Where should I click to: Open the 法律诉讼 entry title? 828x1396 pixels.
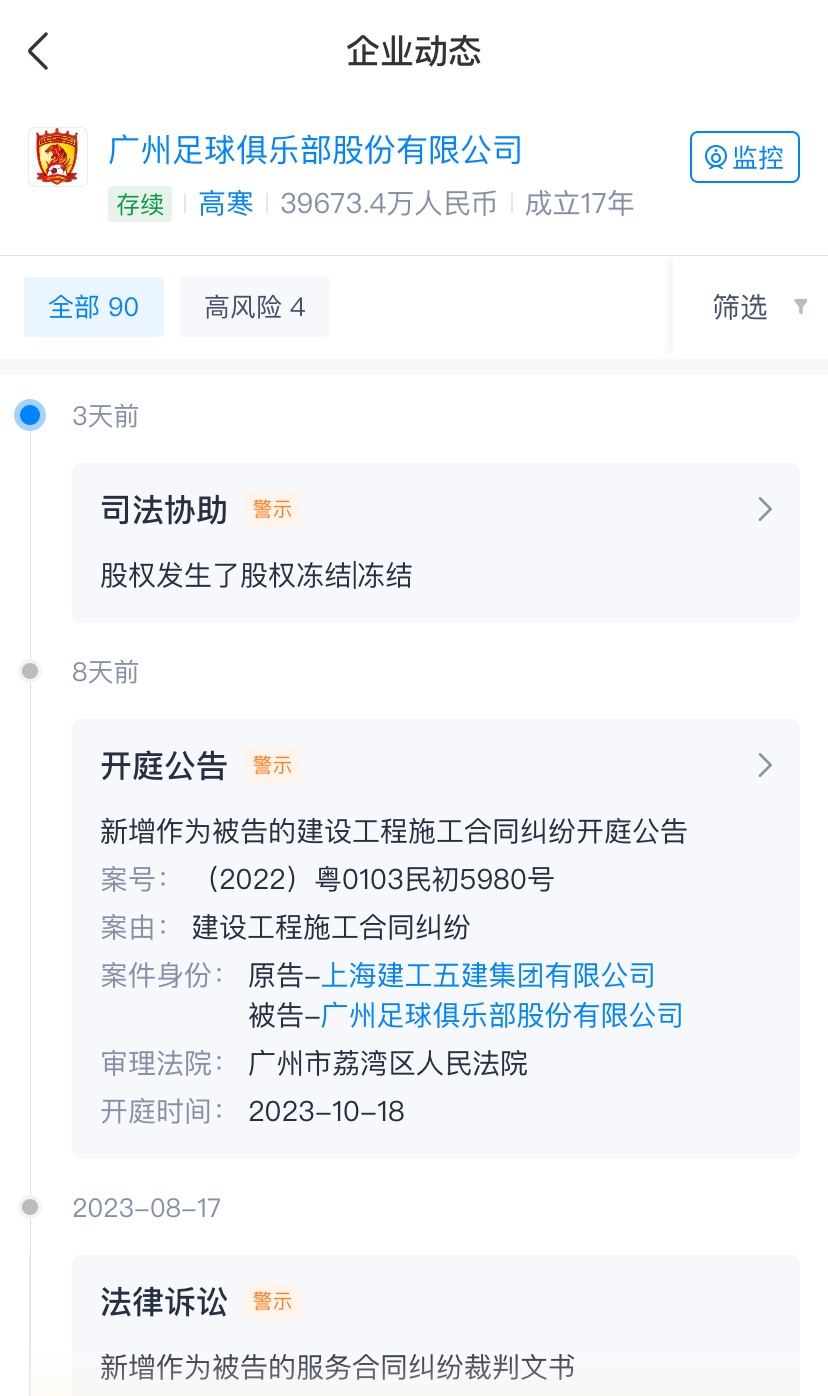[x=164, y=1302]
